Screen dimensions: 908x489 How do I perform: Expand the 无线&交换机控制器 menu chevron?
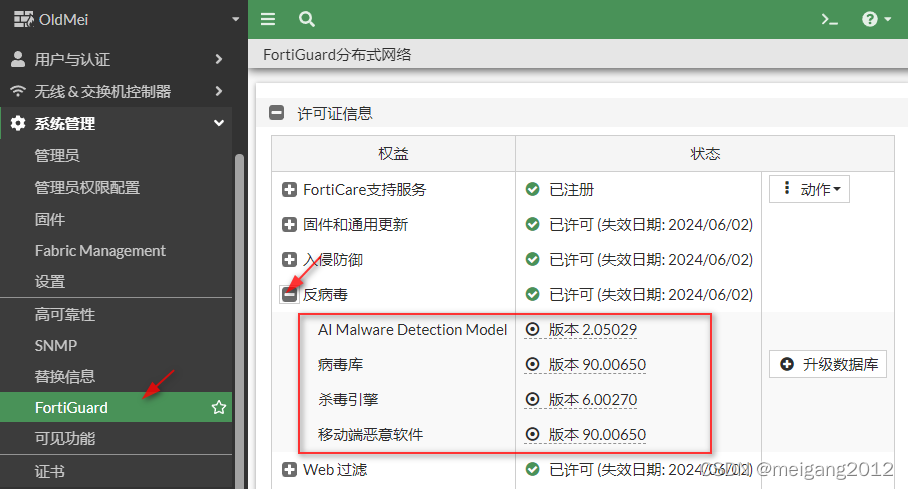point(218,91)
